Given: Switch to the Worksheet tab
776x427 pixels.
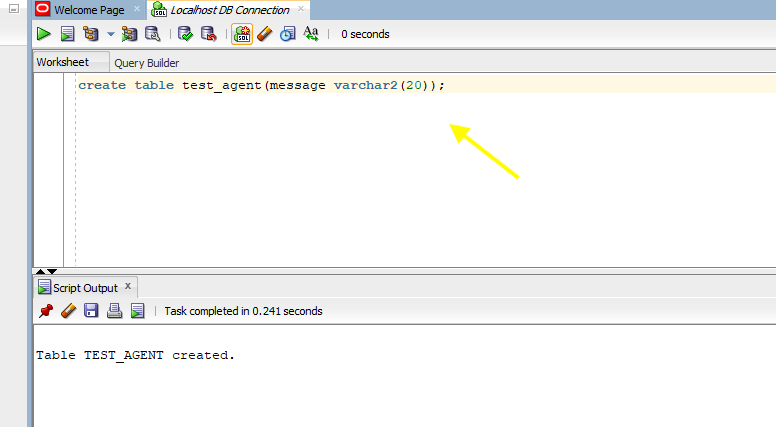Looking at the screenshot, I should (63, 62).
